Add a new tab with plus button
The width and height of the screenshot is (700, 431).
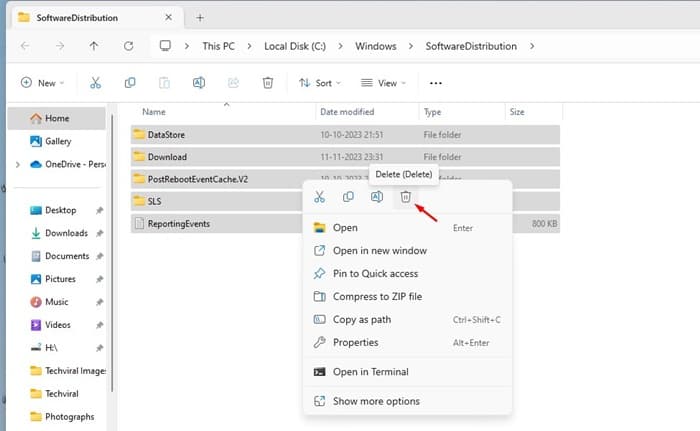(x=200, y=17)
